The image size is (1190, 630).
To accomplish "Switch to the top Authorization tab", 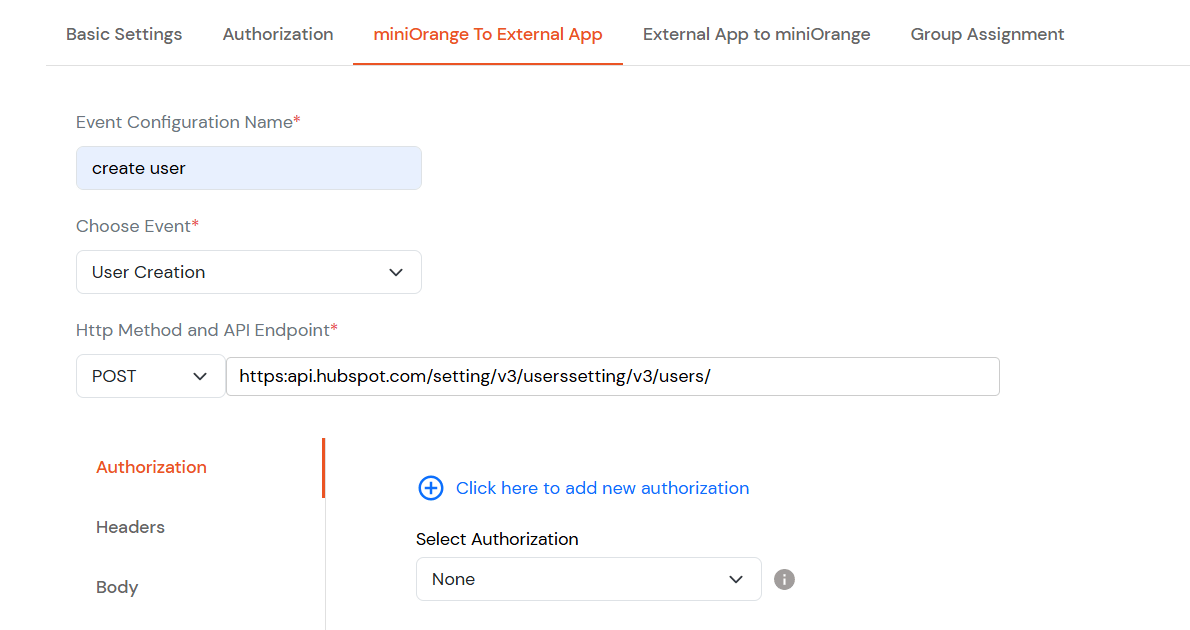I will pos(278,34).
